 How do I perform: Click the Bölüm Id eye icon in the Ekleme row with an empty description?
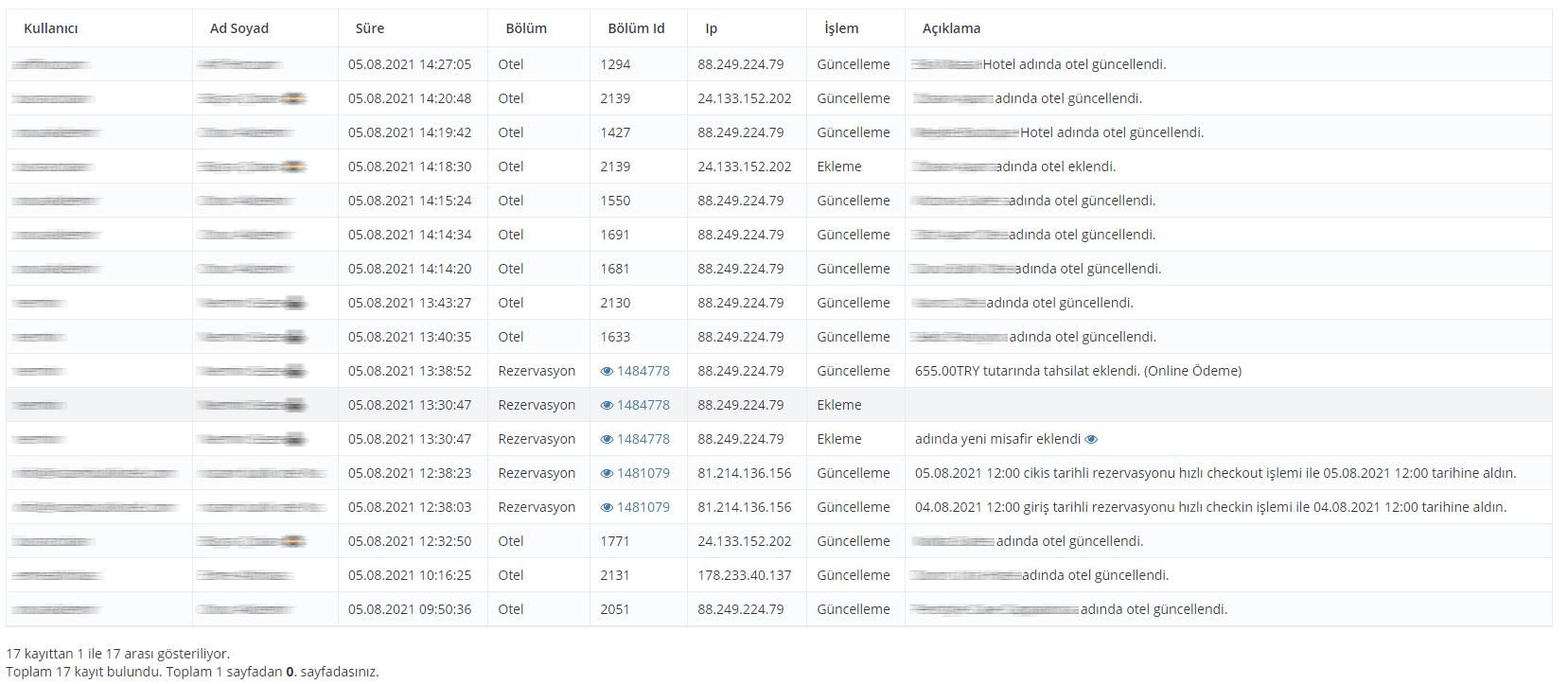tap(607, 405)
